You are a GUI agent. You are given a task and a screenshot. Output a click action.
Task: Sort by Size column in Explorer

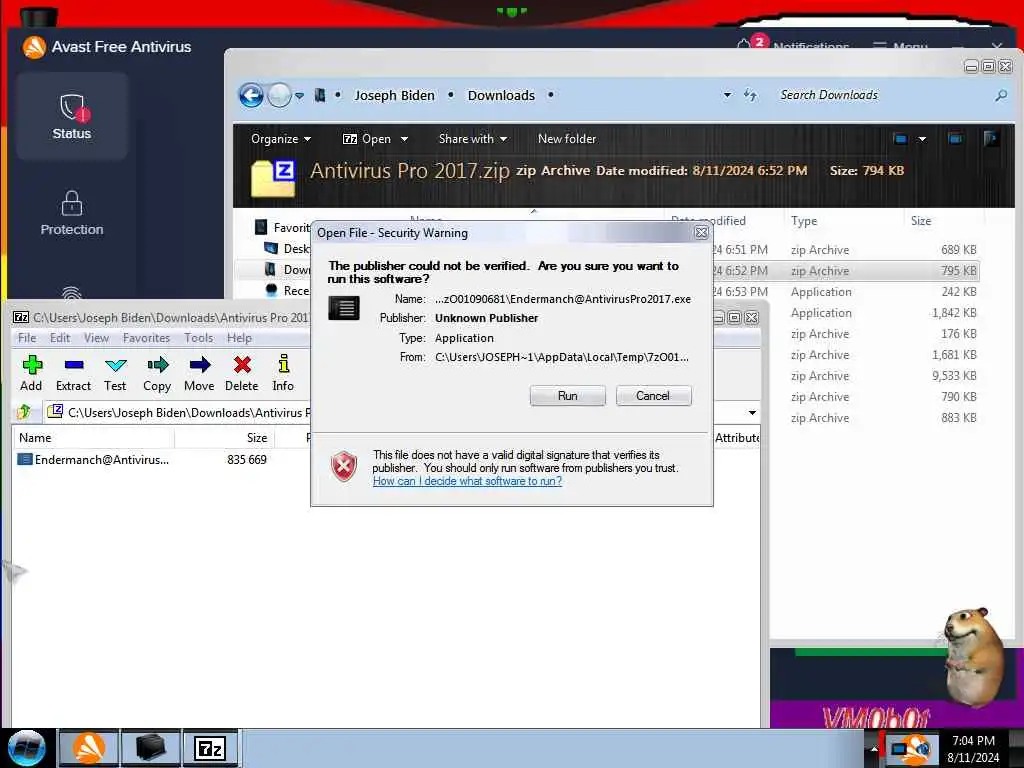[x=944, y=221]
